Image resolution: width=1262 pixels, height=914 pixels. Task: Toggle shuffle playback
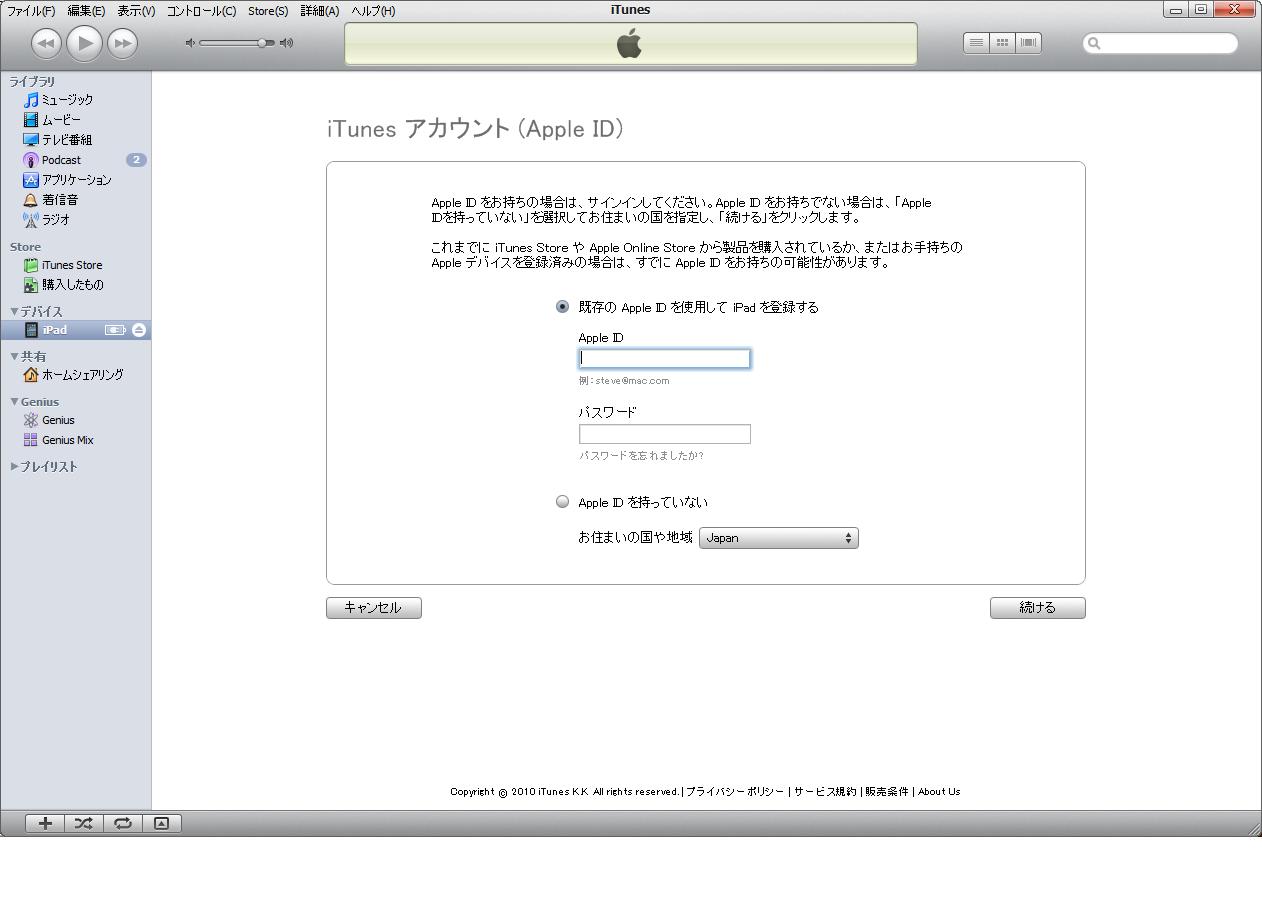(84, 824)
